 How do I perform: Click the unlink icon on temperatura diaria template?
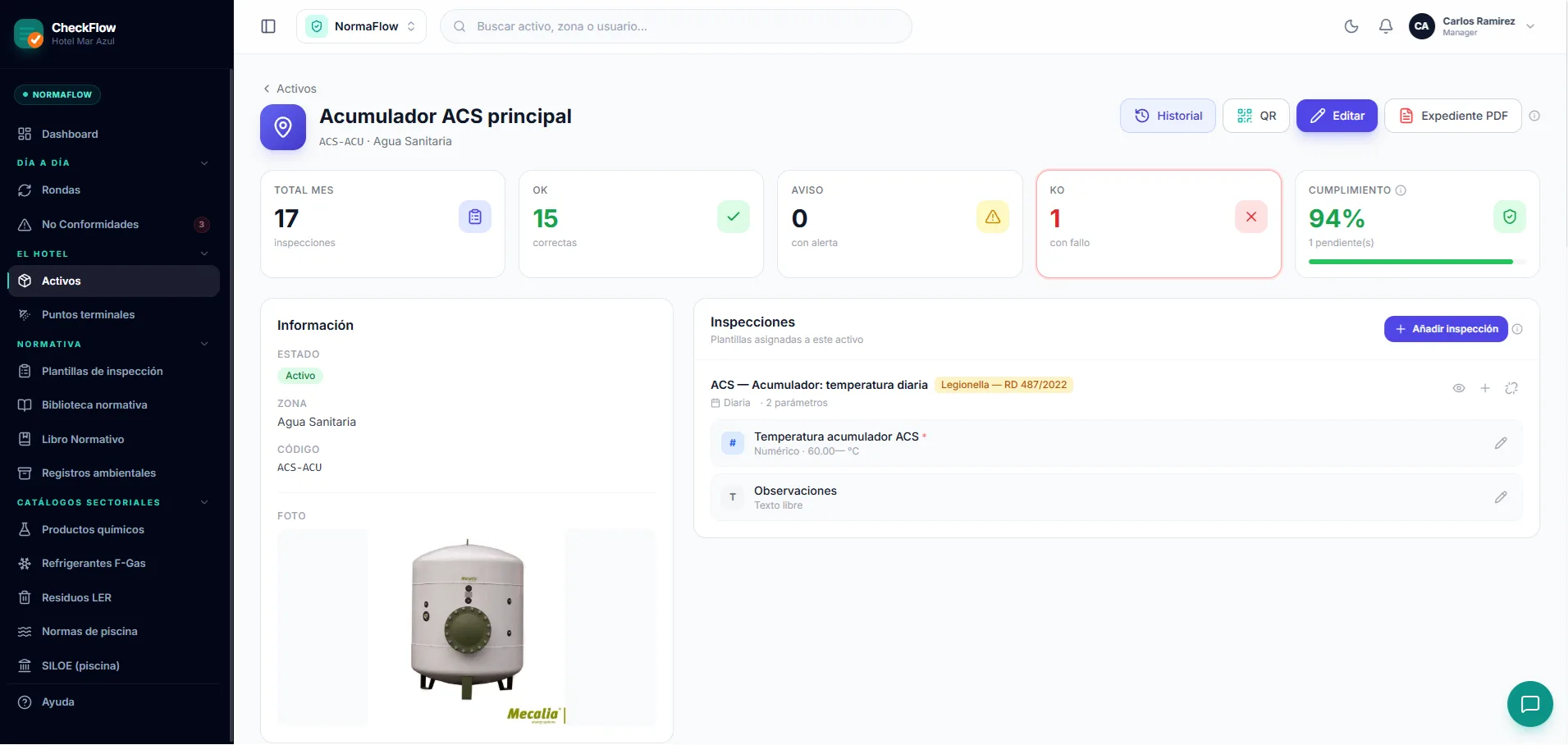pyautogui.click(x=1511, y=388)
